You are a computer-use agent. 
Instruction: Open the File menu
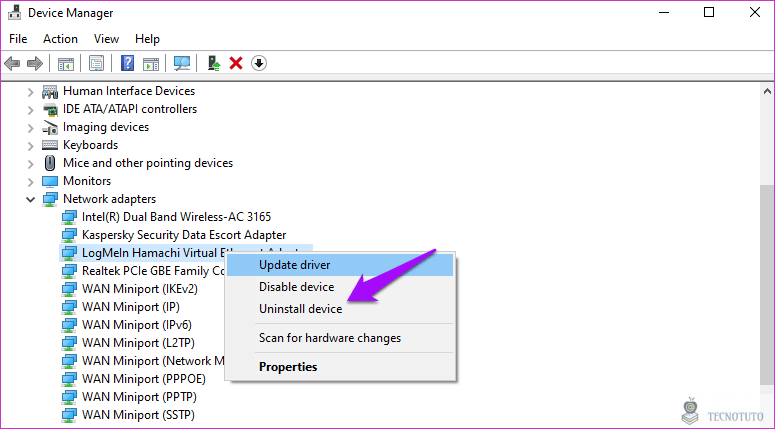tap(18, 39)
